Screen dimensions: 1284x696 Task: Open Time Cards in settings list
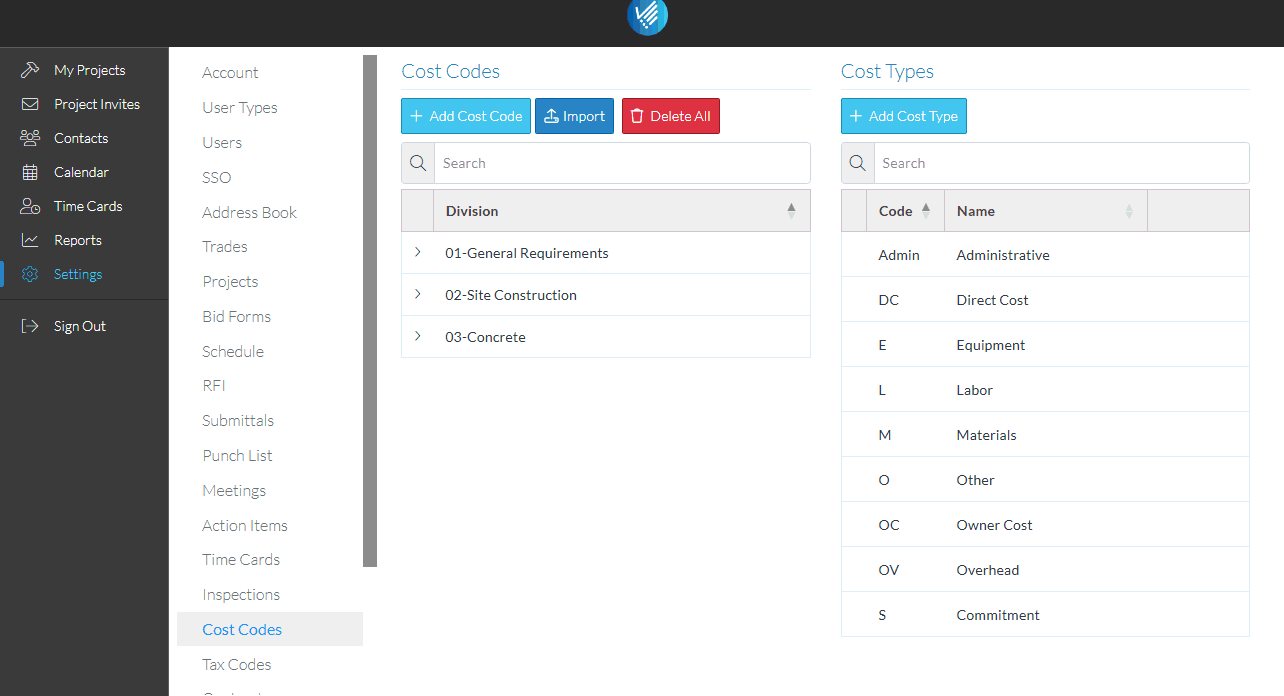click(241, 560)
